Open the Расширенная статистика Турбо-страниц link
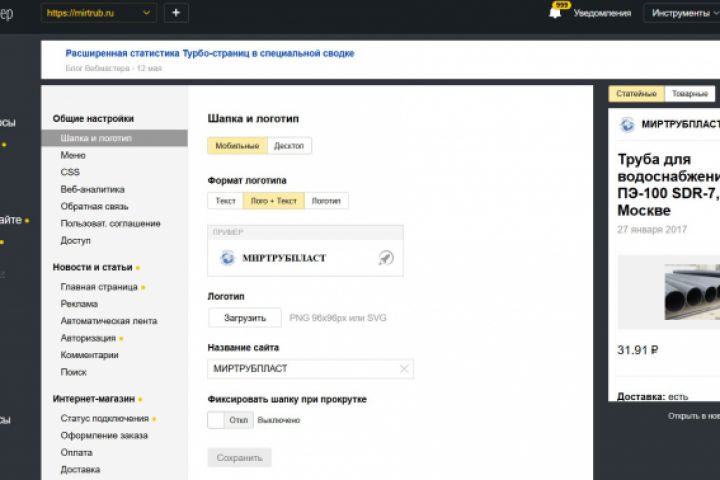This screenshot has width=720, height=480. click(x=210, y=53)
